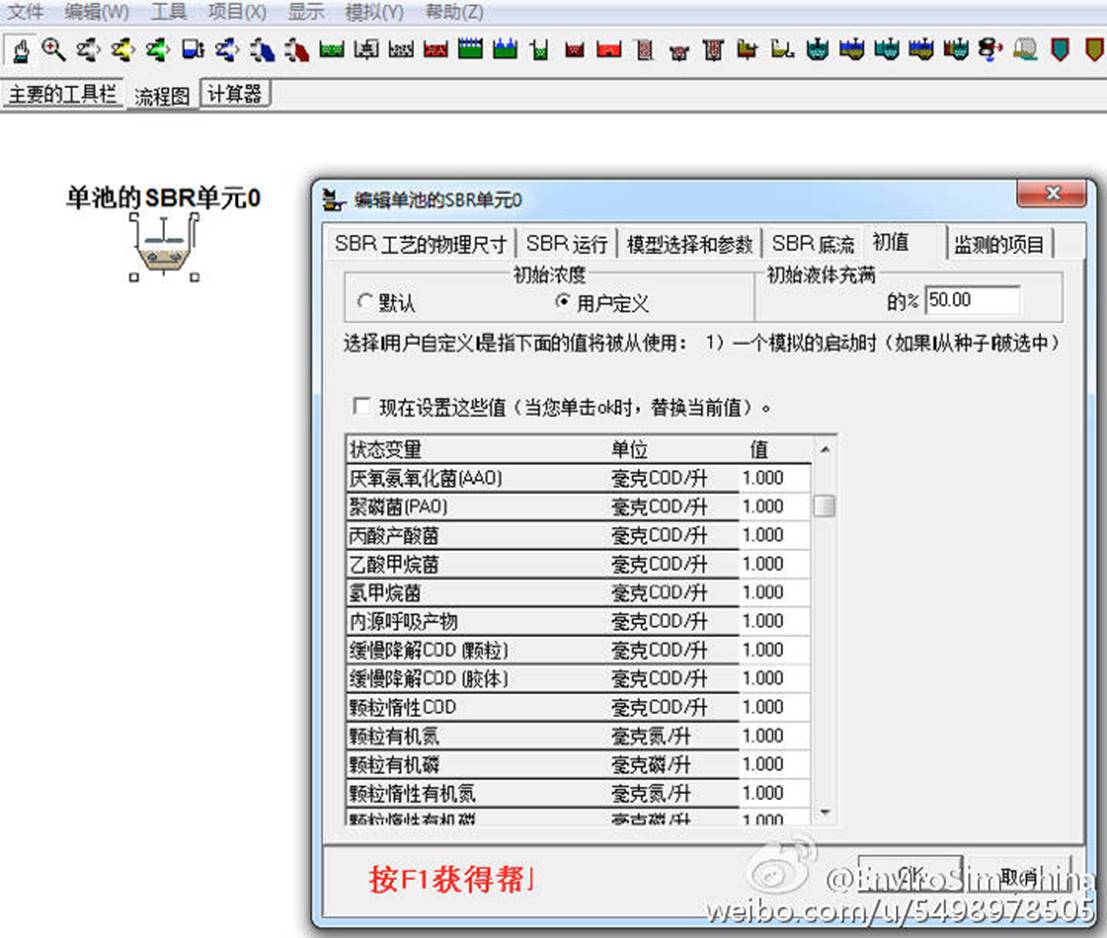Viewport: 1107px width, 938px height.
Task: Click the last shield icon in toolbar
Action: [1092, 49]
